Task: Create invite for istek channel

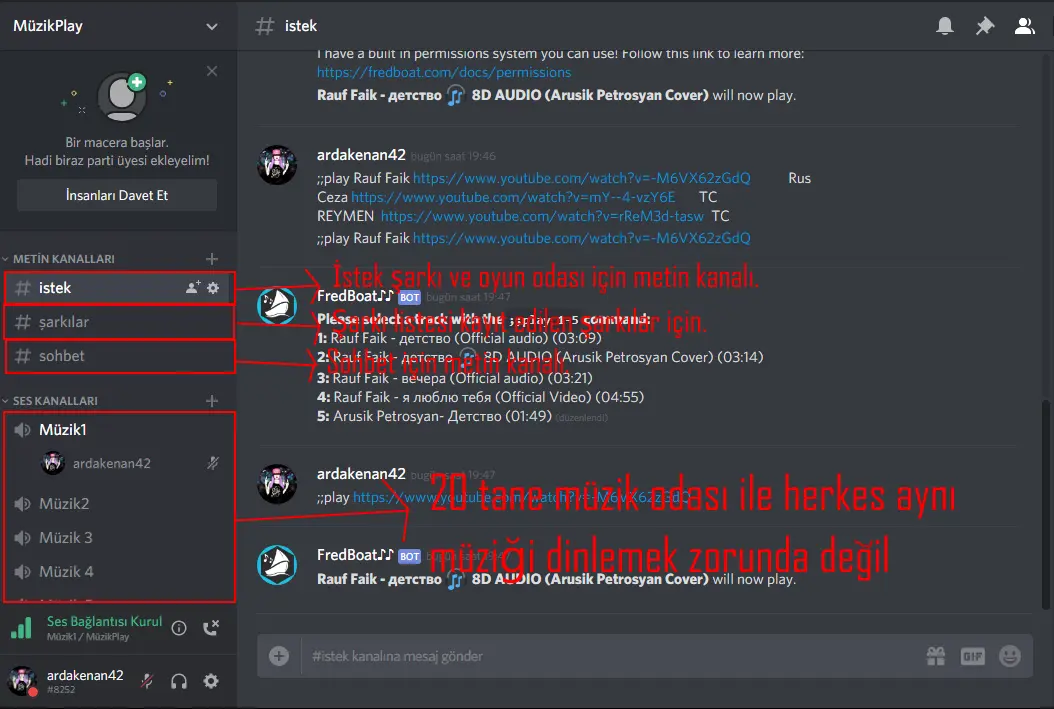Action: [x=193, y=288]
